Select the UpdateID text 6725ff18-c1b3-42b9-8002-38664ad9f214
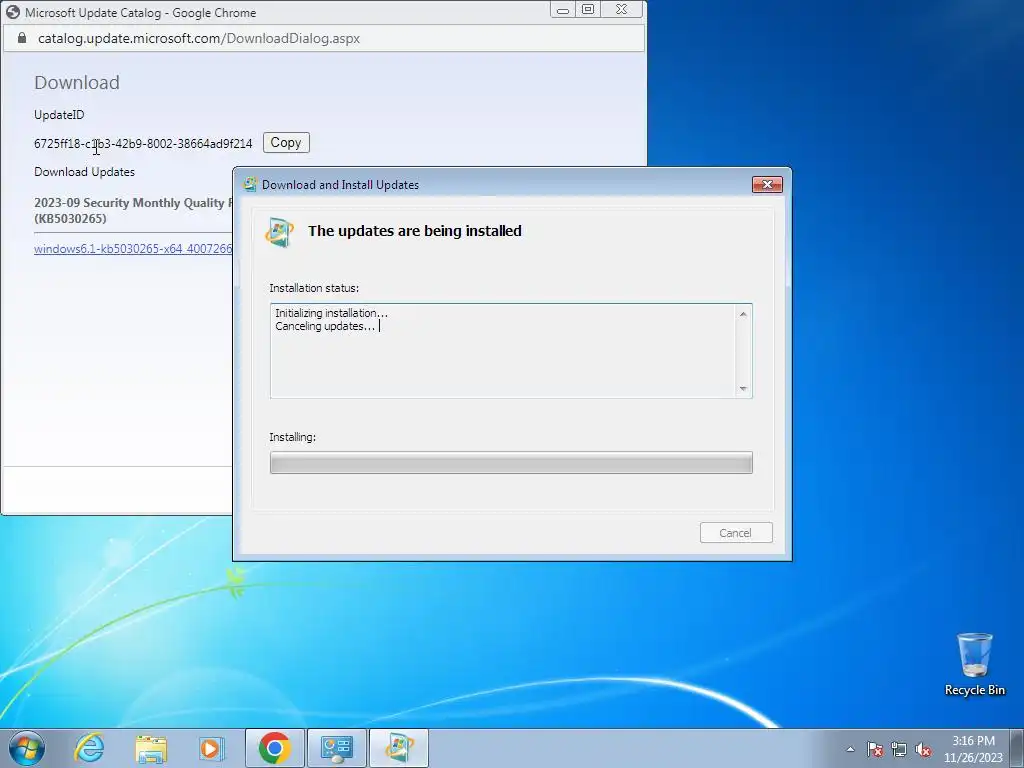 [143, 144]
